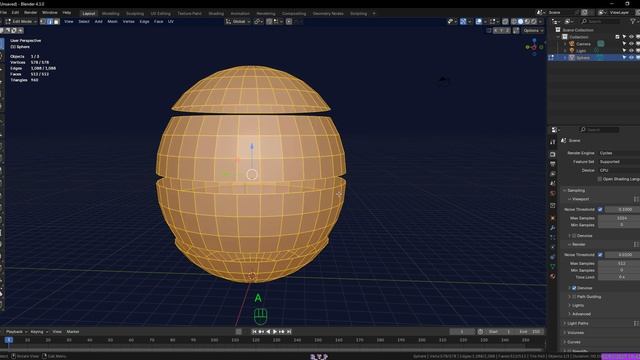
Task: Switch to the UV Editing workspace tab
Action: click(x=160, y=13)
